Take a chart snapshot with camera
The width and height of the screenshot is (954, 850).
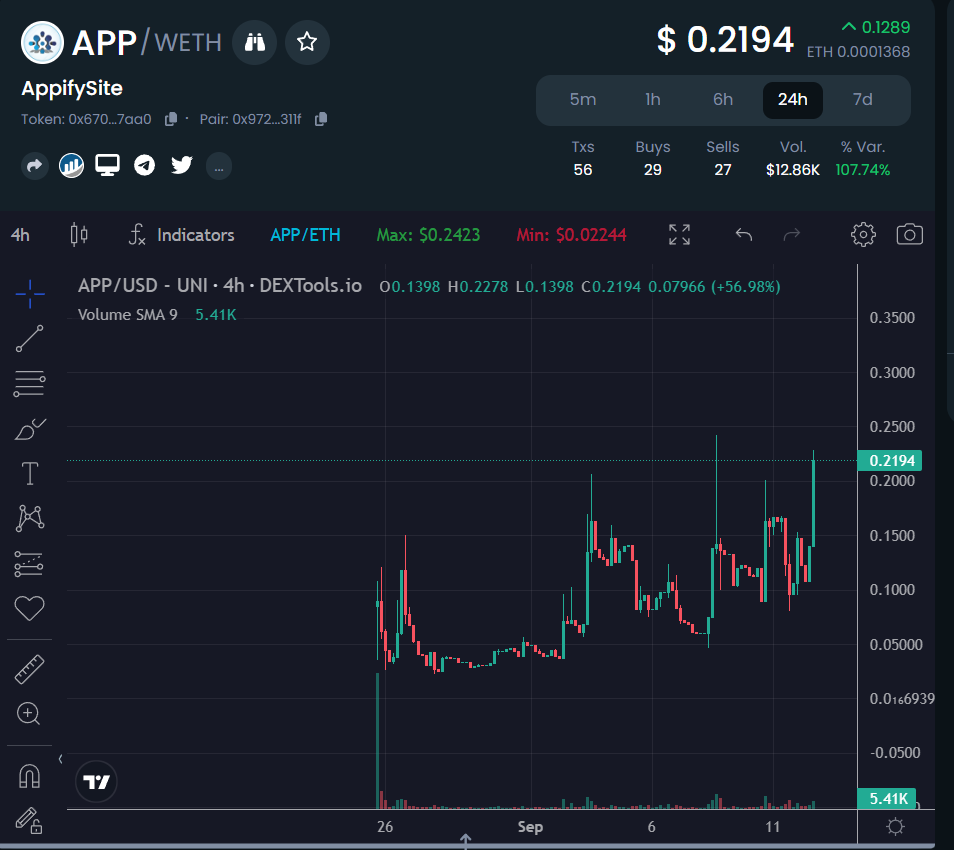pos(910,235)
